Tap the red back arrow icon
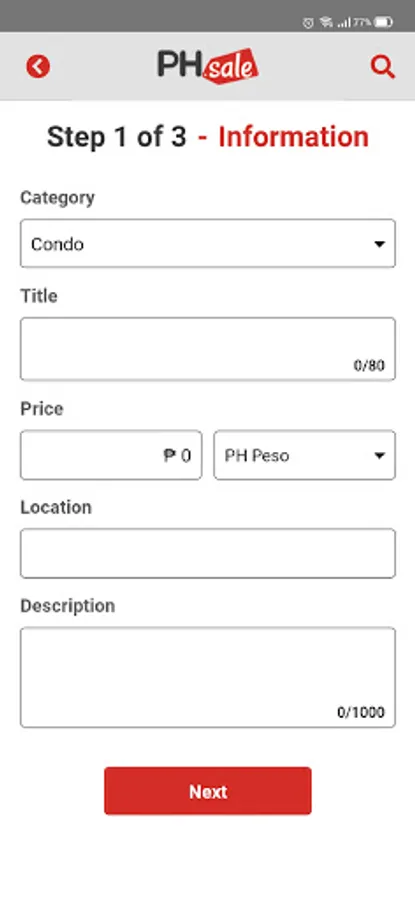The width and height of the screenshot is (415, 900). [38, 67]
